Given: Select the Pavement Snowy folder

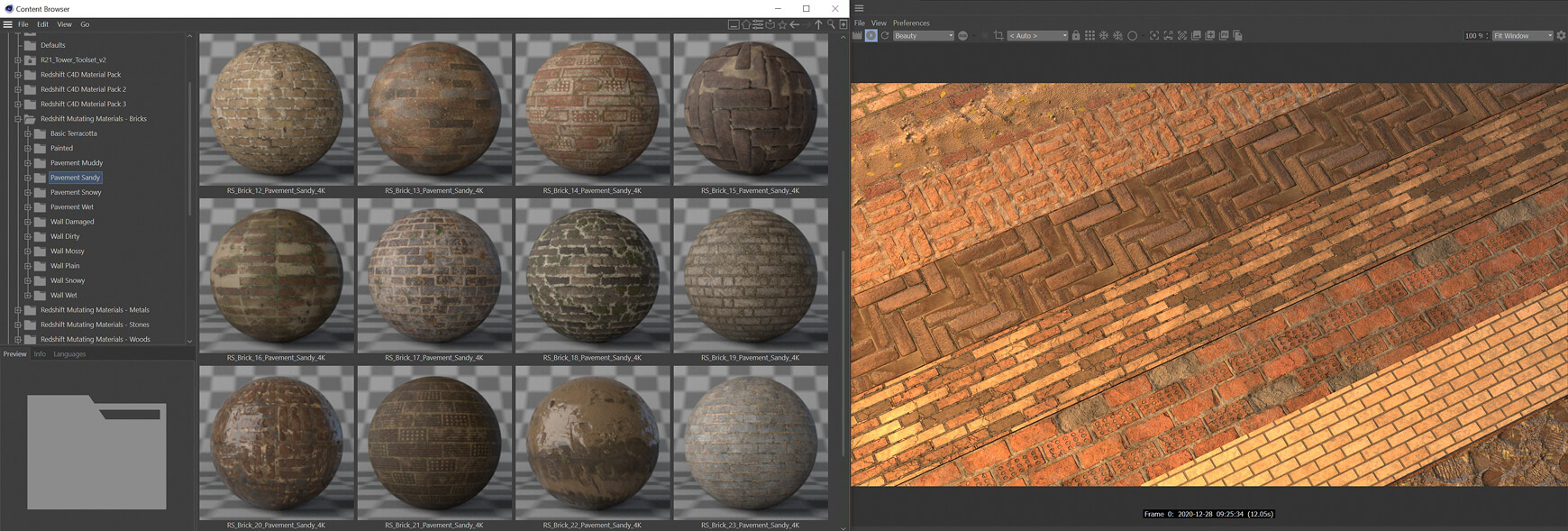Looking at the screenshot, I should point(76,192).
